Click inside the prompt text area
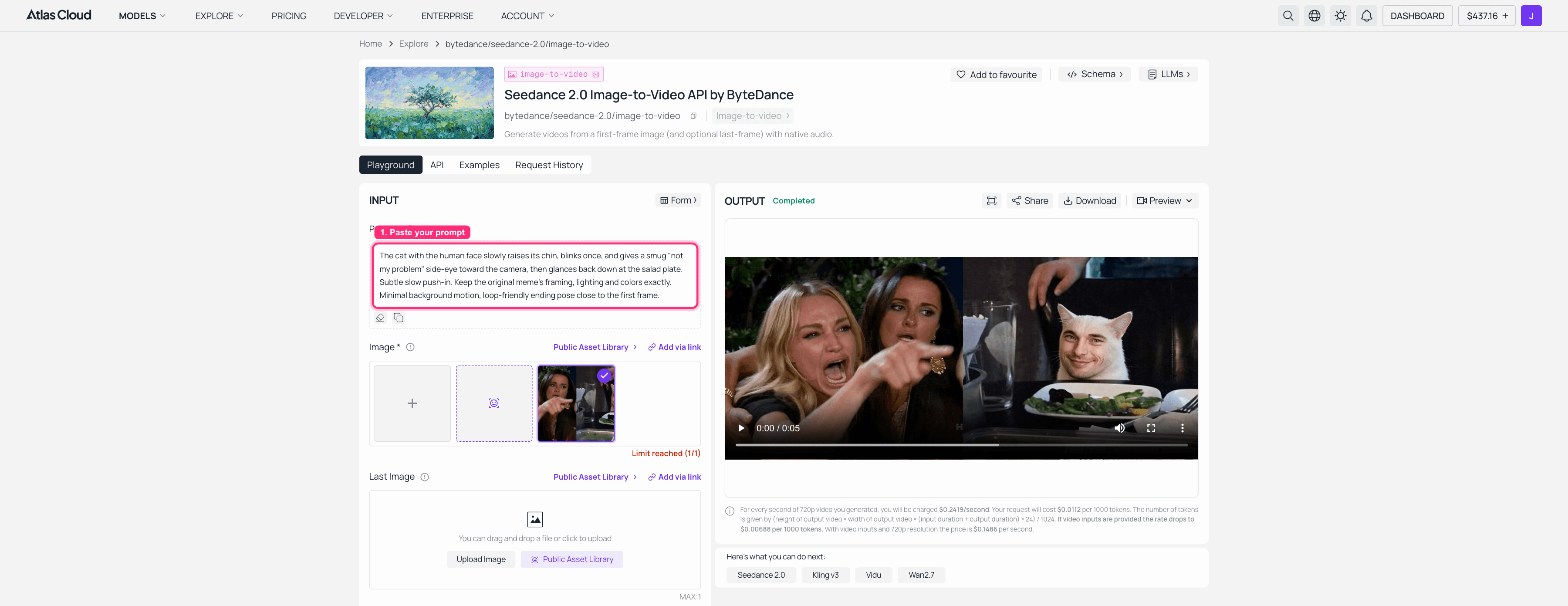 [534, 275]
